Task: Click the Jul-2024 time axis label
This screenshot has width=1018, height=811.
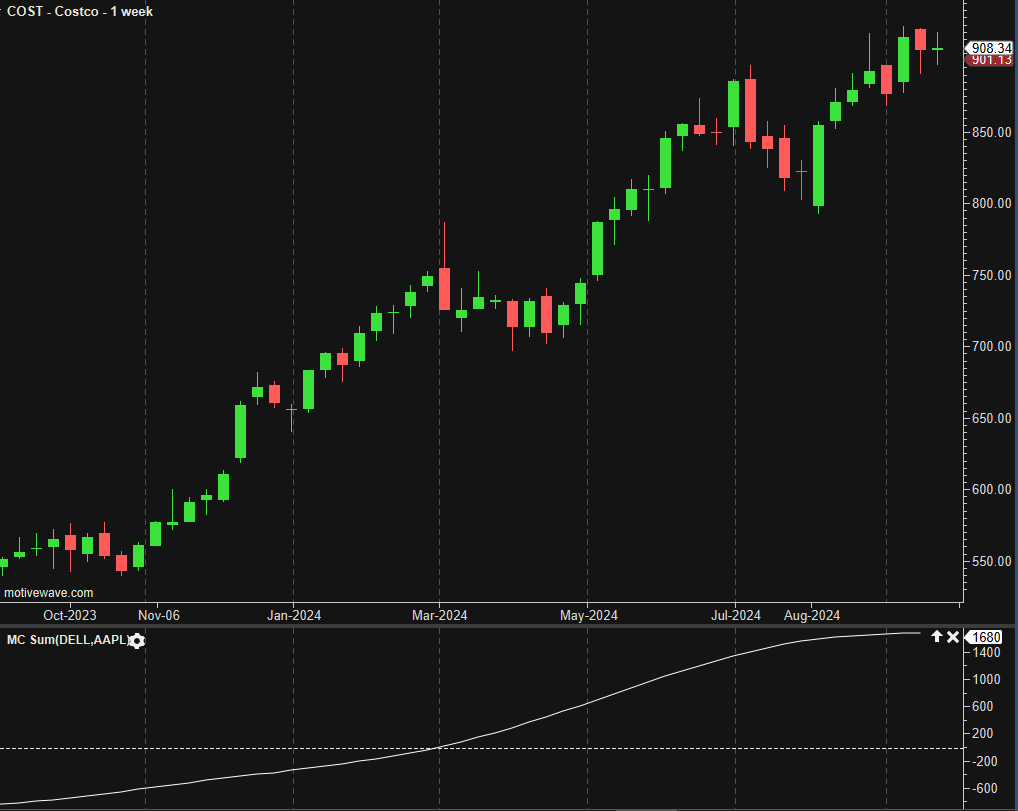Action: (x=736, y=615)
